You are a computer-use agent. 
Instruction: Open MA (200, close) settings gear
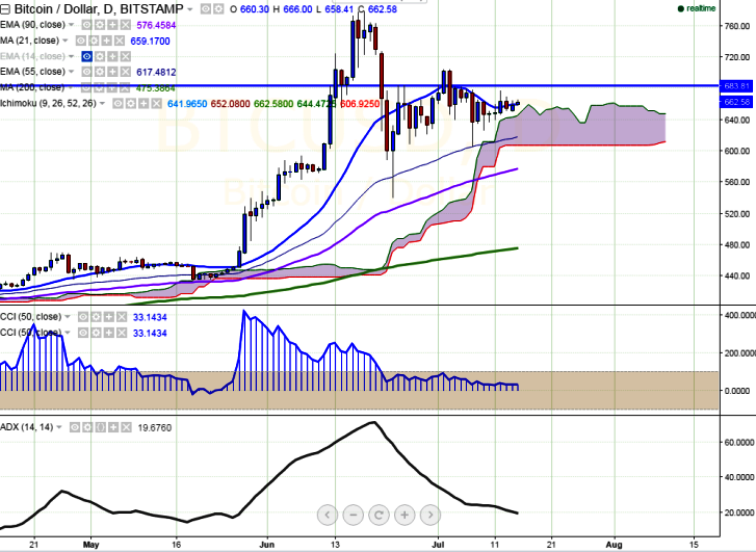click(99, 88)
